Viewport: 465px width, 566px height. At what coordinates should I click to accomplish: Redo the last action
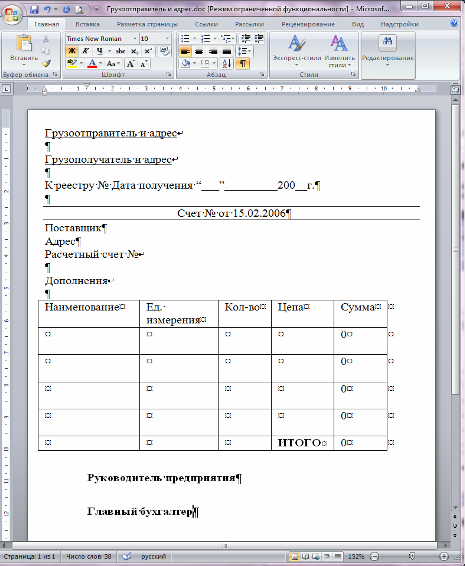66,9
